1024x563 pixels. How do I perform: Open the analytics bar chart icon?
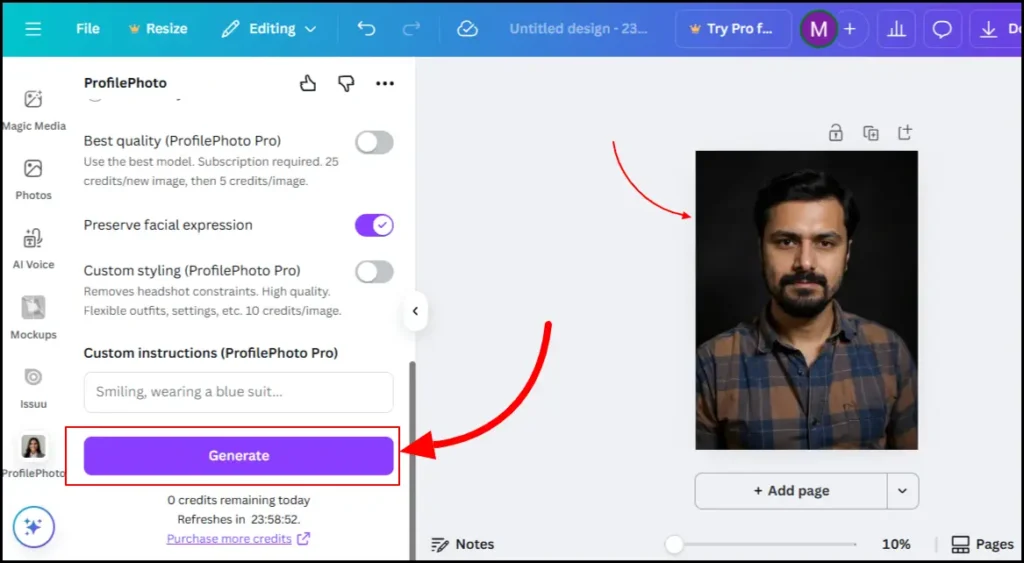point(897,29)
